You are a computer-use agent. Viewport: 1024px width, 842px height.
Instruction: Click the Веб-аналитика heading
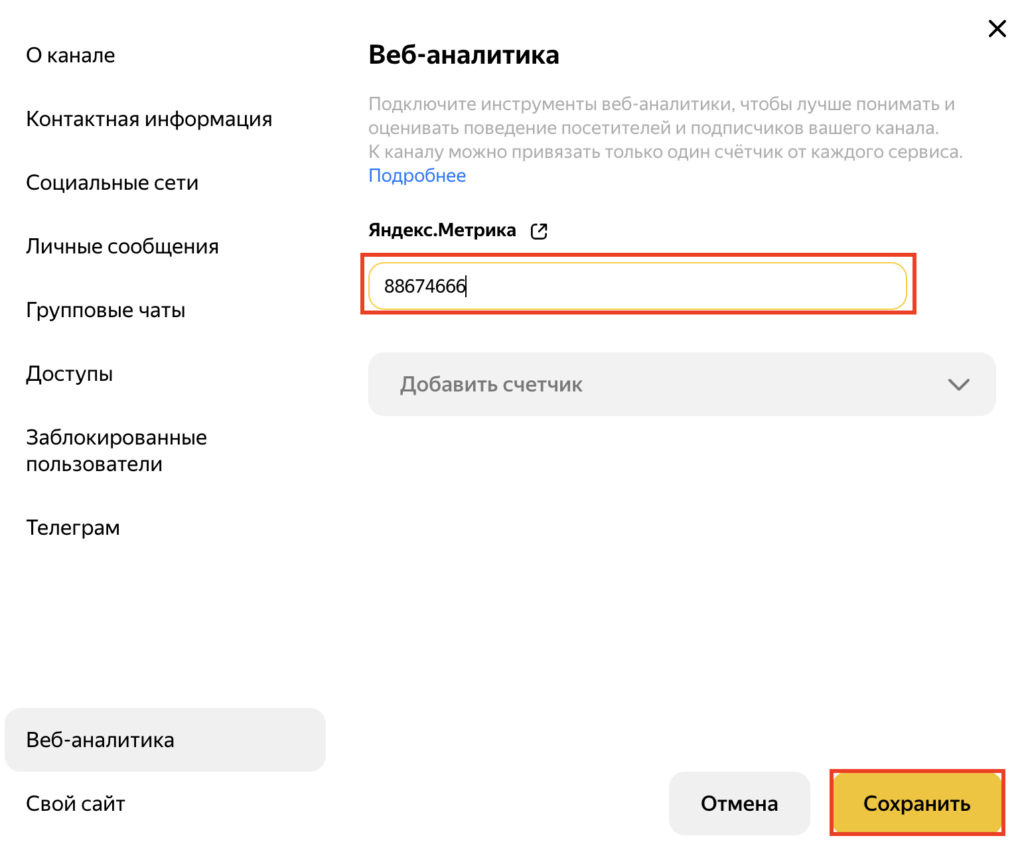coord(464,55)
